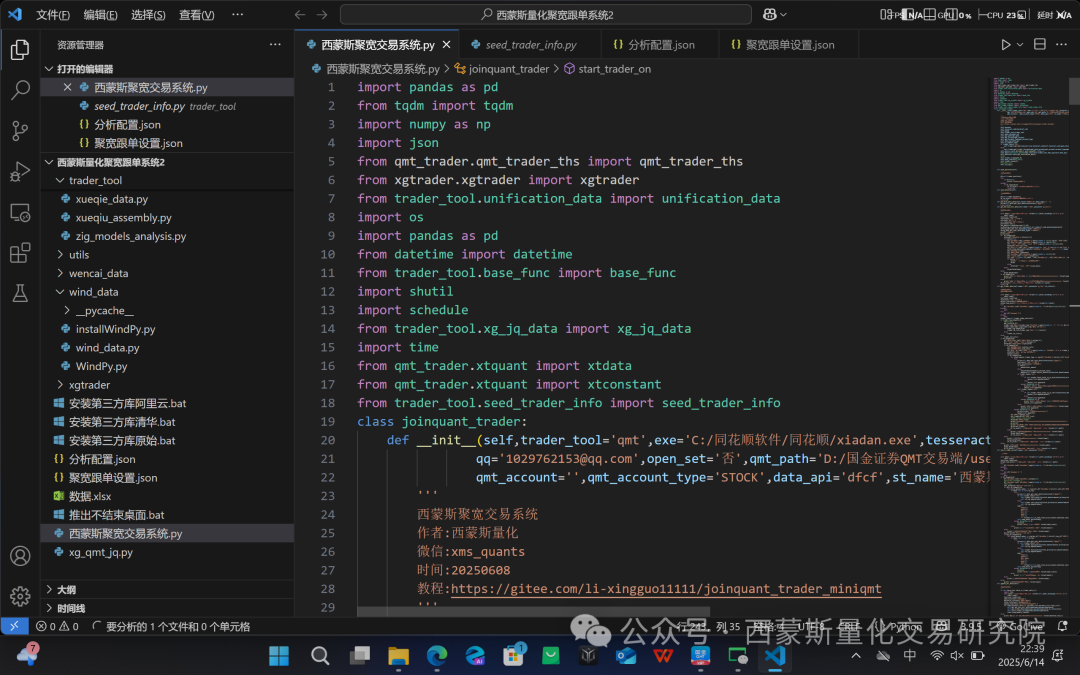Open the Search view in activity bar
Screen dimensions: 1080x675
coord(20,90)
